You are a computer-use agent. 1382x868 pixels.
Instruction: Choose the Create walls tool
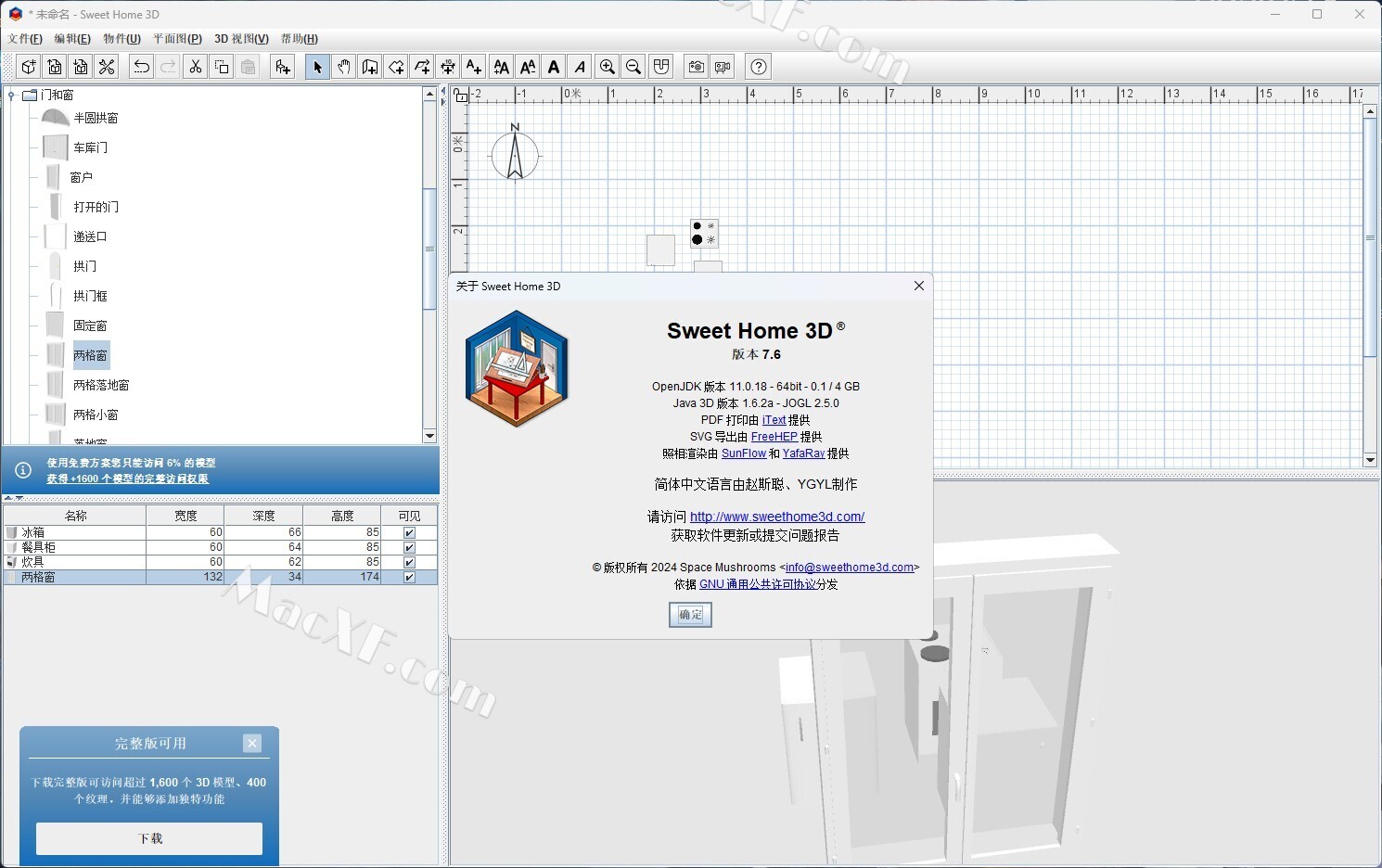click(370, 67)
